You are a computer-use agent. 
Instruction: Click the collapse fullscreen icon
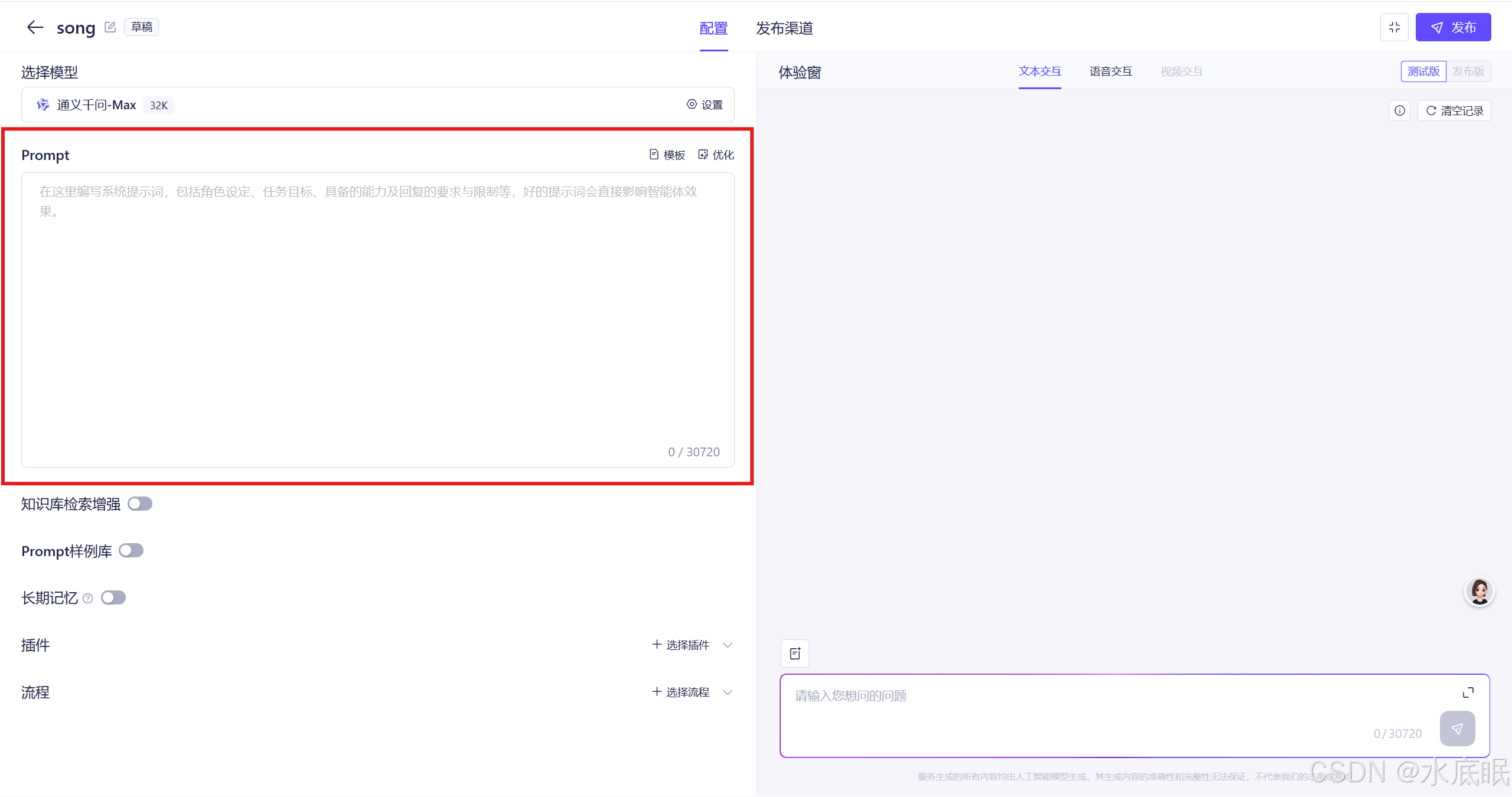pos(1394,27)
